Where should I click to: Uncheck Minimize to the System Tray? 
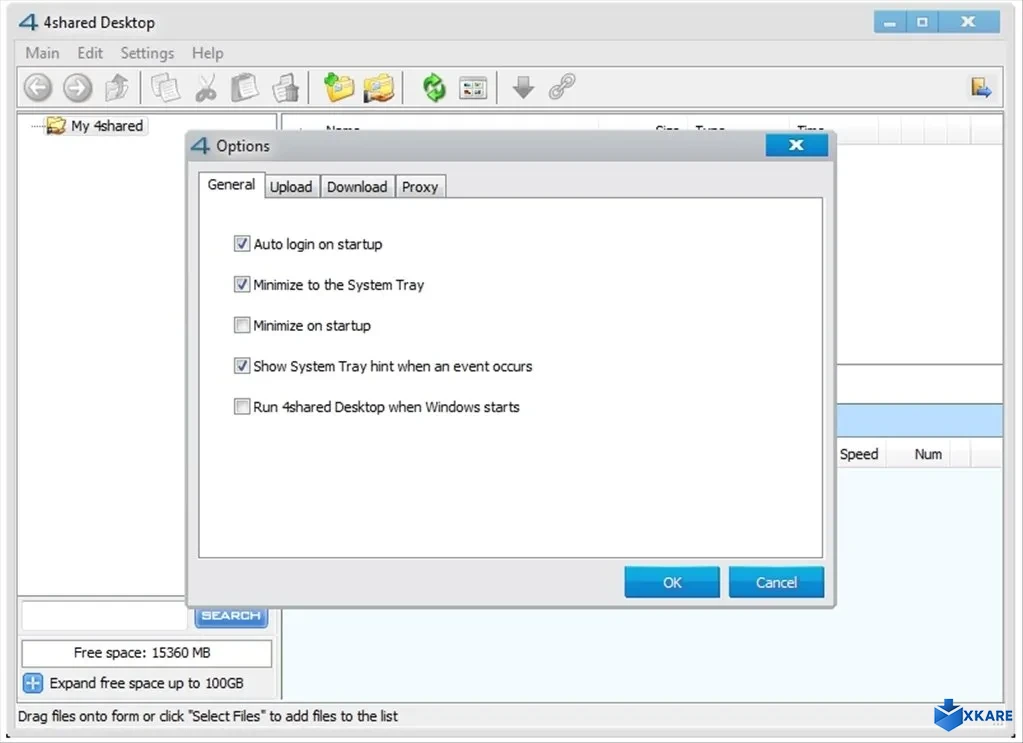click(241, 284)
